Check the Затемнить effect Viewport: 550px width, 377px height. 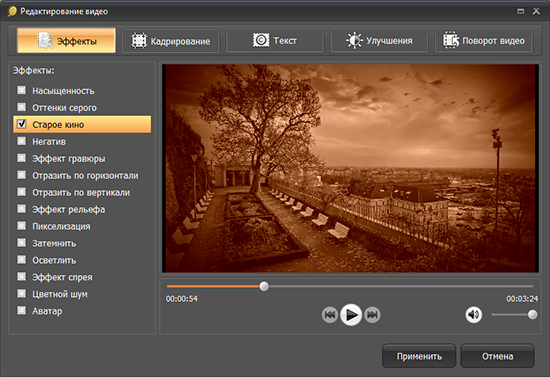[22, 243]
